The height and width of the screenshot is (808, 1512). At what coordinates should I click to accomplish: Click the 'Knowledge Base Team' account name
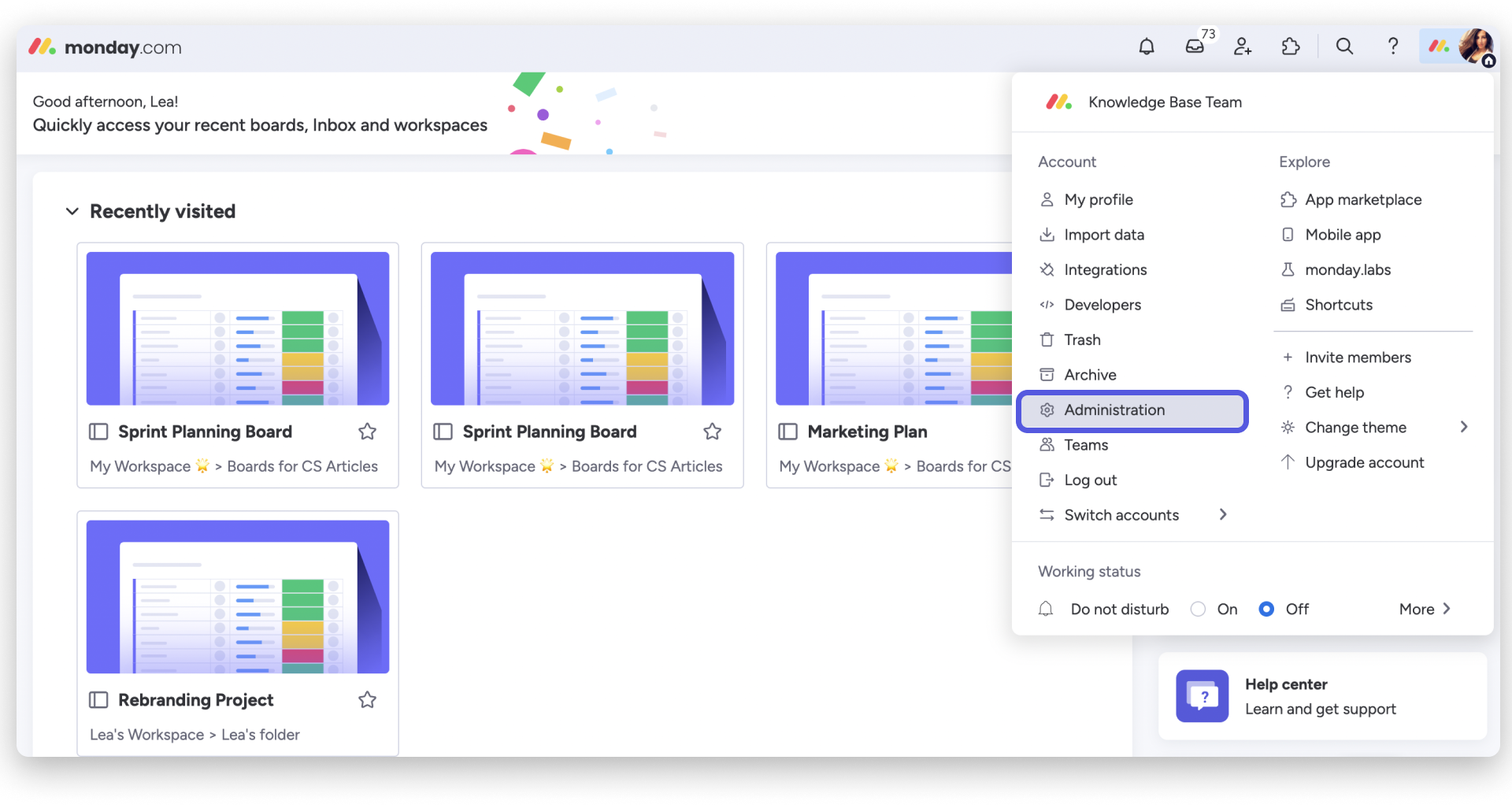pyautogui.click(x=1165, y=102)
